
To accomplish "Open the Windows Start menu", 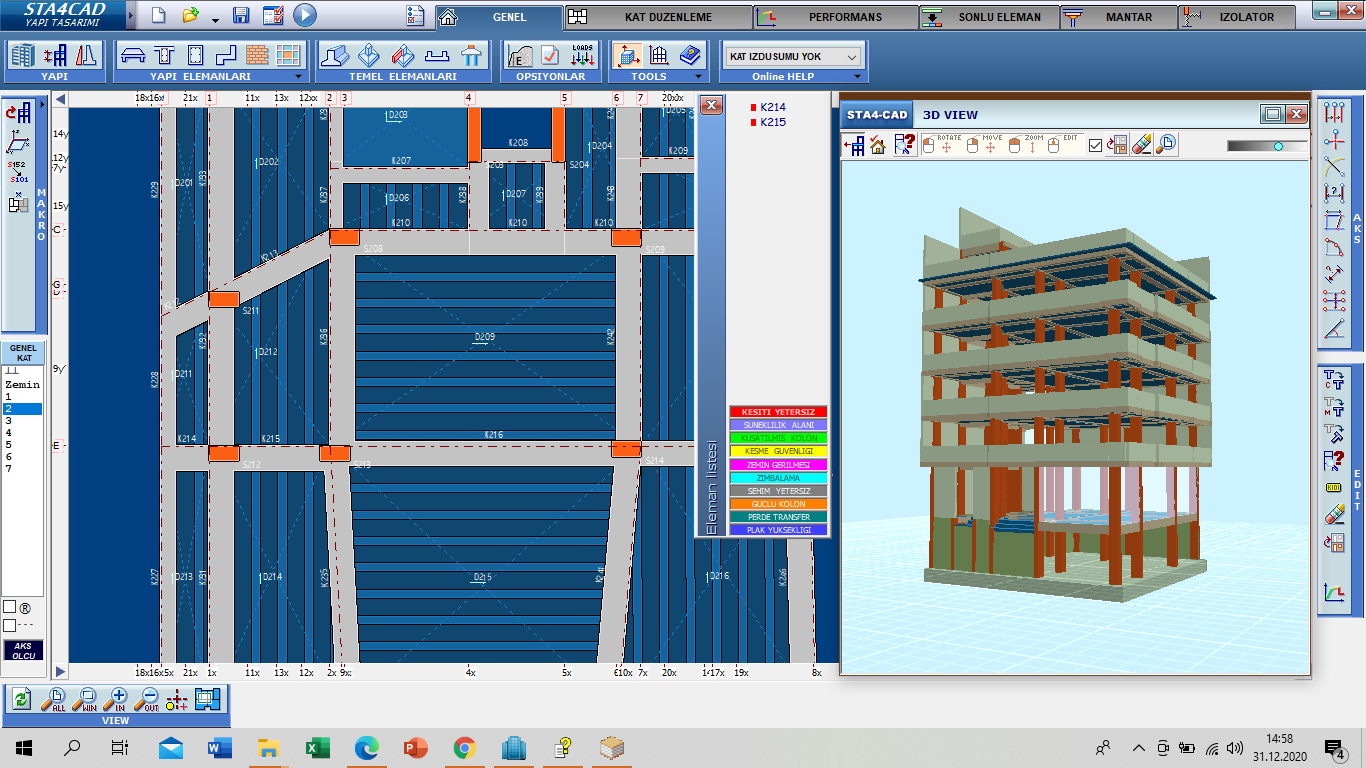I will pyautogui.click(x=24, y=747).
